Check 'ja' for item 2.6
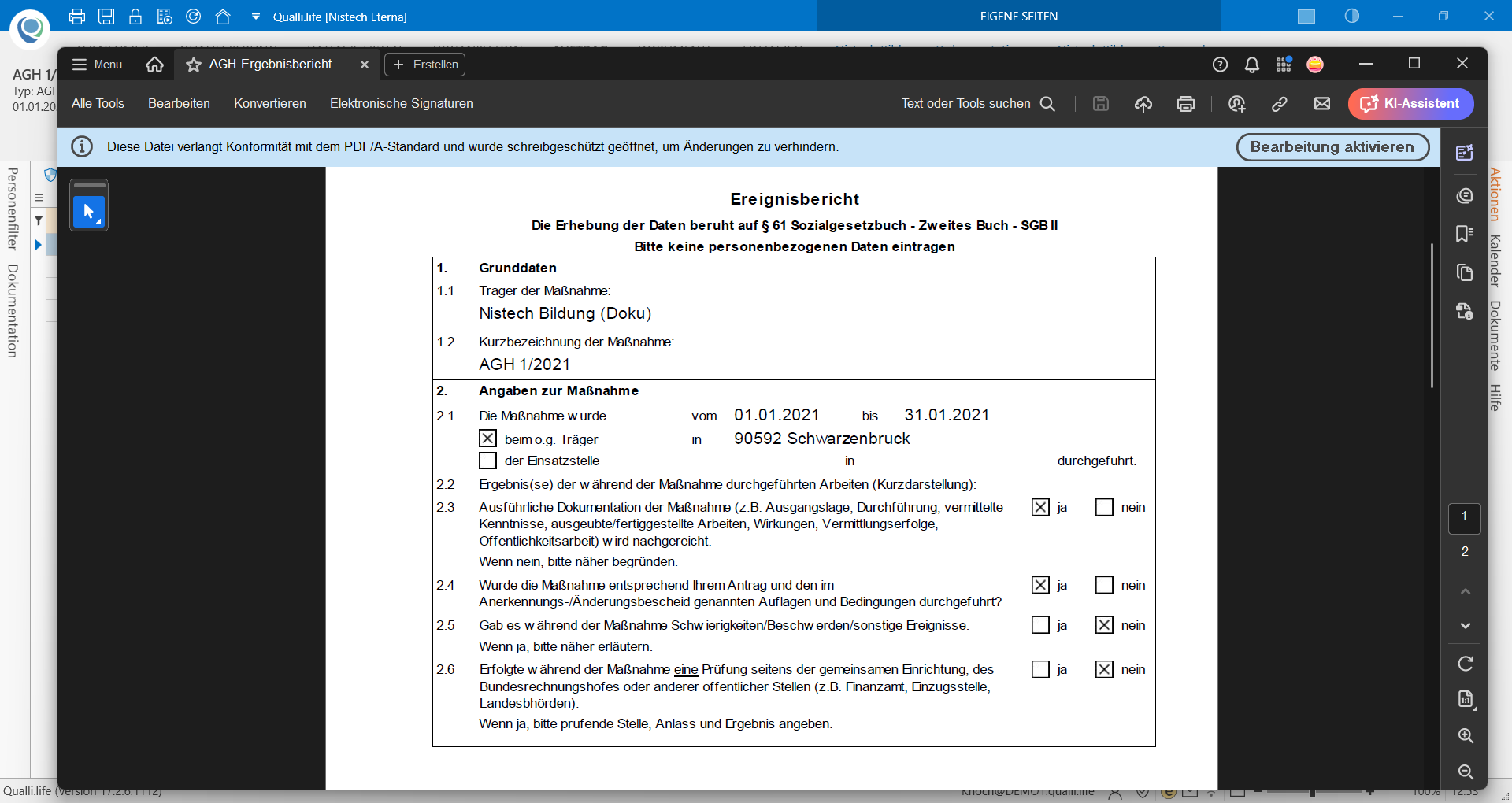 (x=1040, y=669)
